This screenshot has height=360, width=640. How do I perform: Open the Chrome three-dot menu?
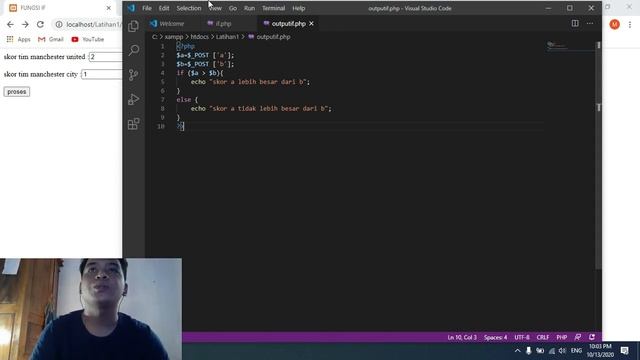[630, 24]
